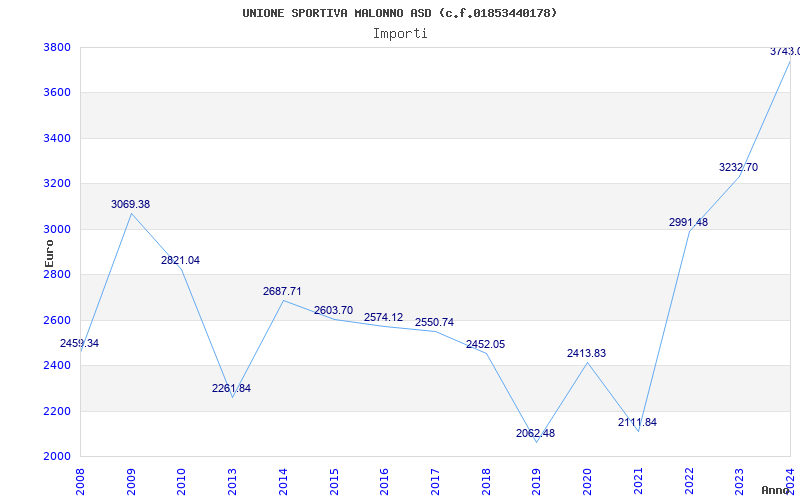Viewport: 800px width, 500px height.
Task: Click x-axis year 2019
Action: click(x=536, y=481)
